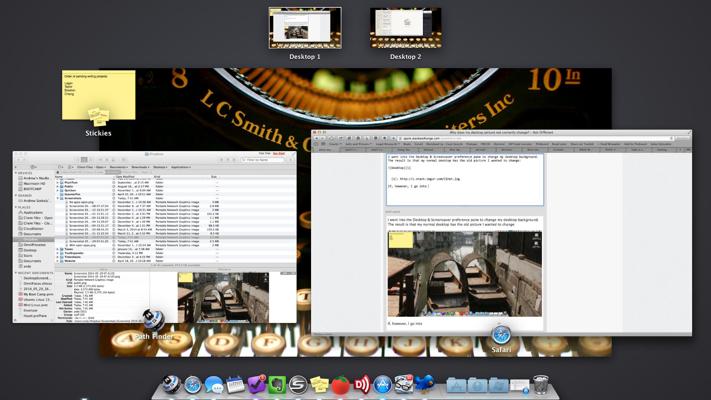The height and width of the screenshot is (400, 711).
Task: Launch the blue Twitter bird Dock icon
Action: (424, 385)
